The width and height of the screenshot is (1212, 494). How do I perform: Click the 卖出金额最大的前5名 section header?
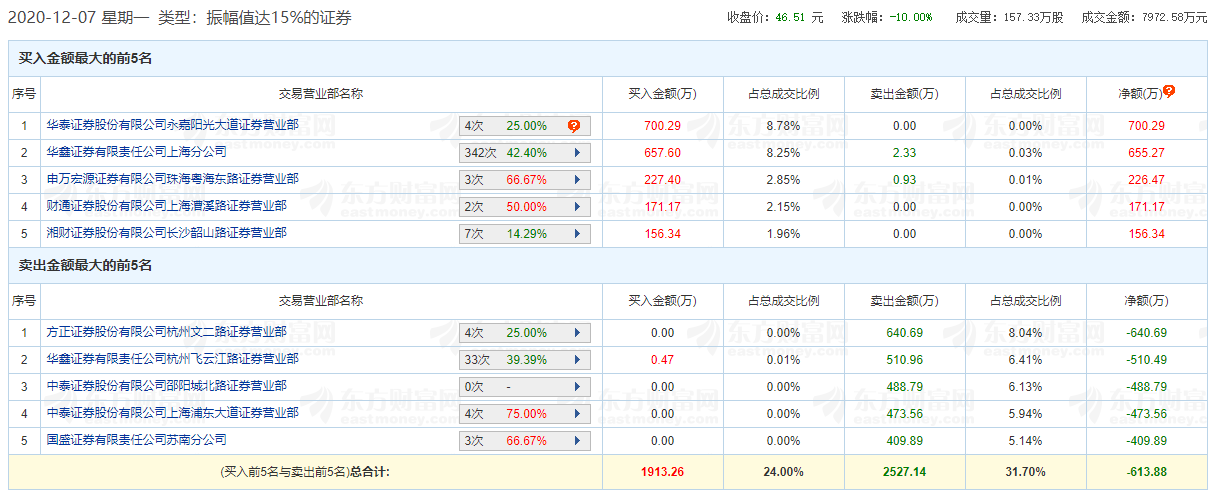tap(85, 266)
